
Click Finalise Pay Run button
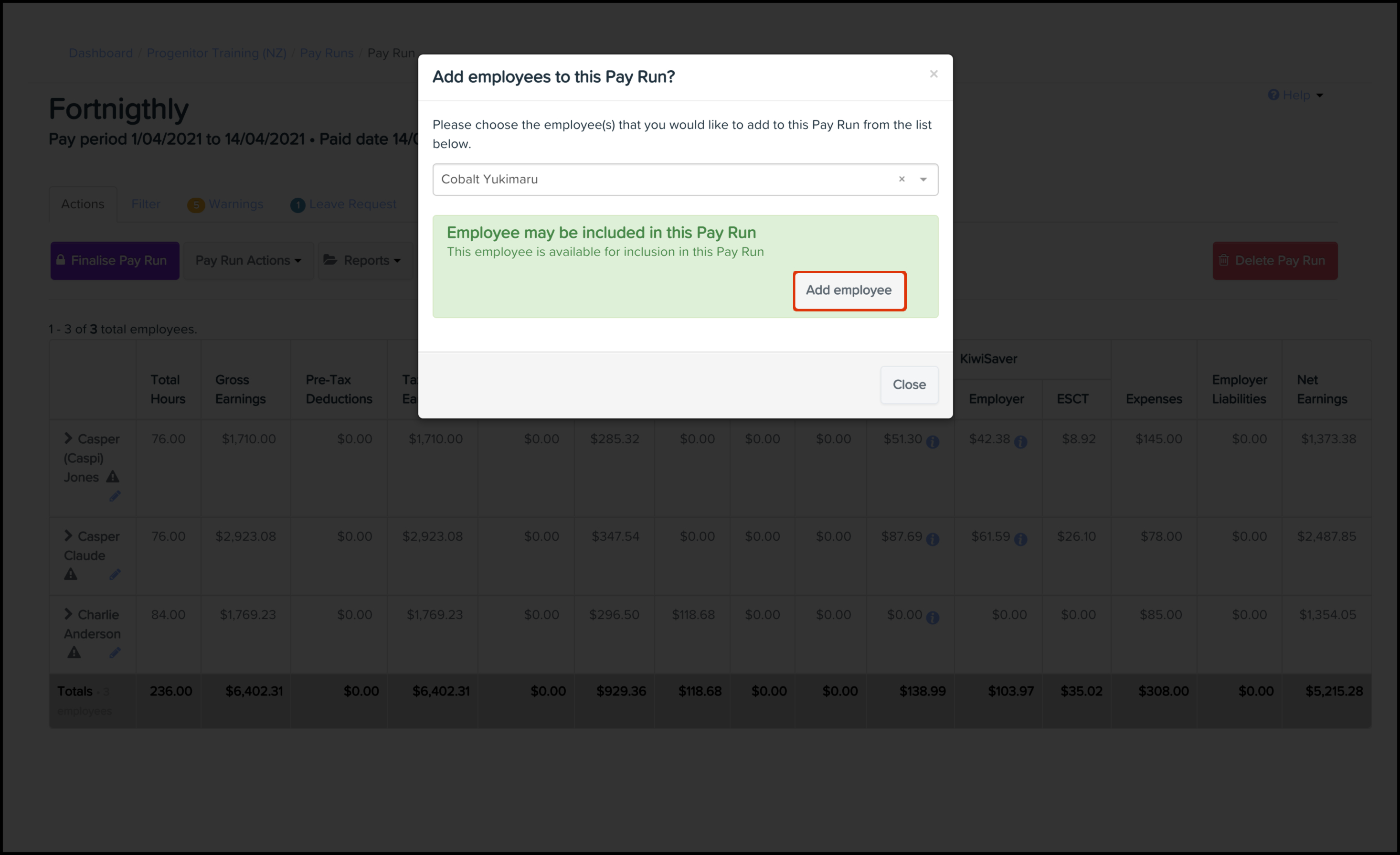115,261
